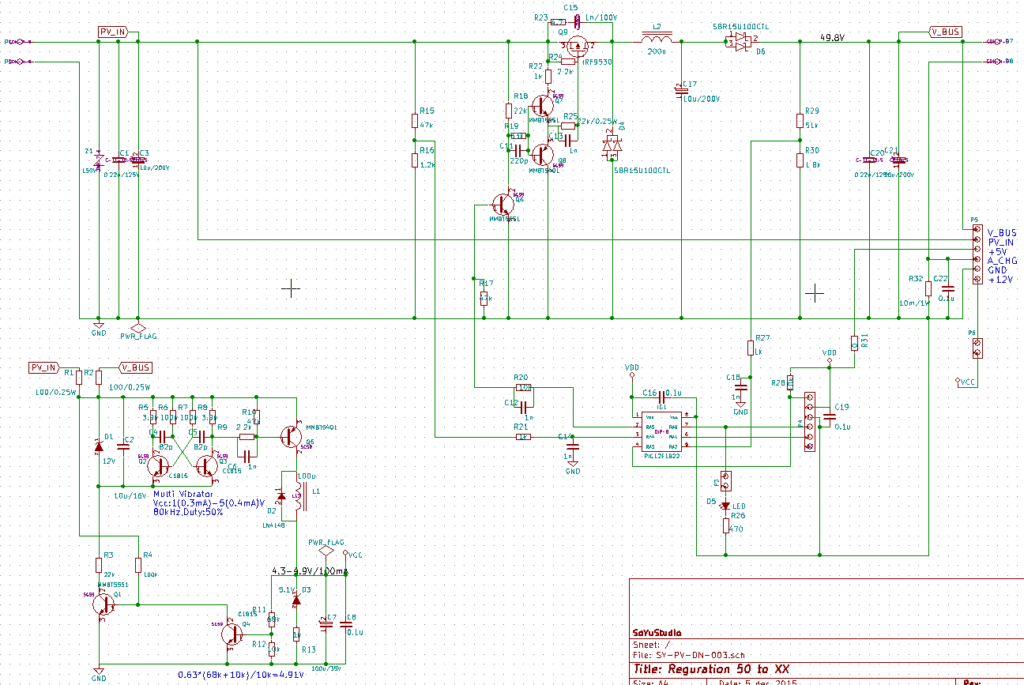Click the Z1 zener diode symbol
Screen dimensions: 1024x685
point(98,160)
